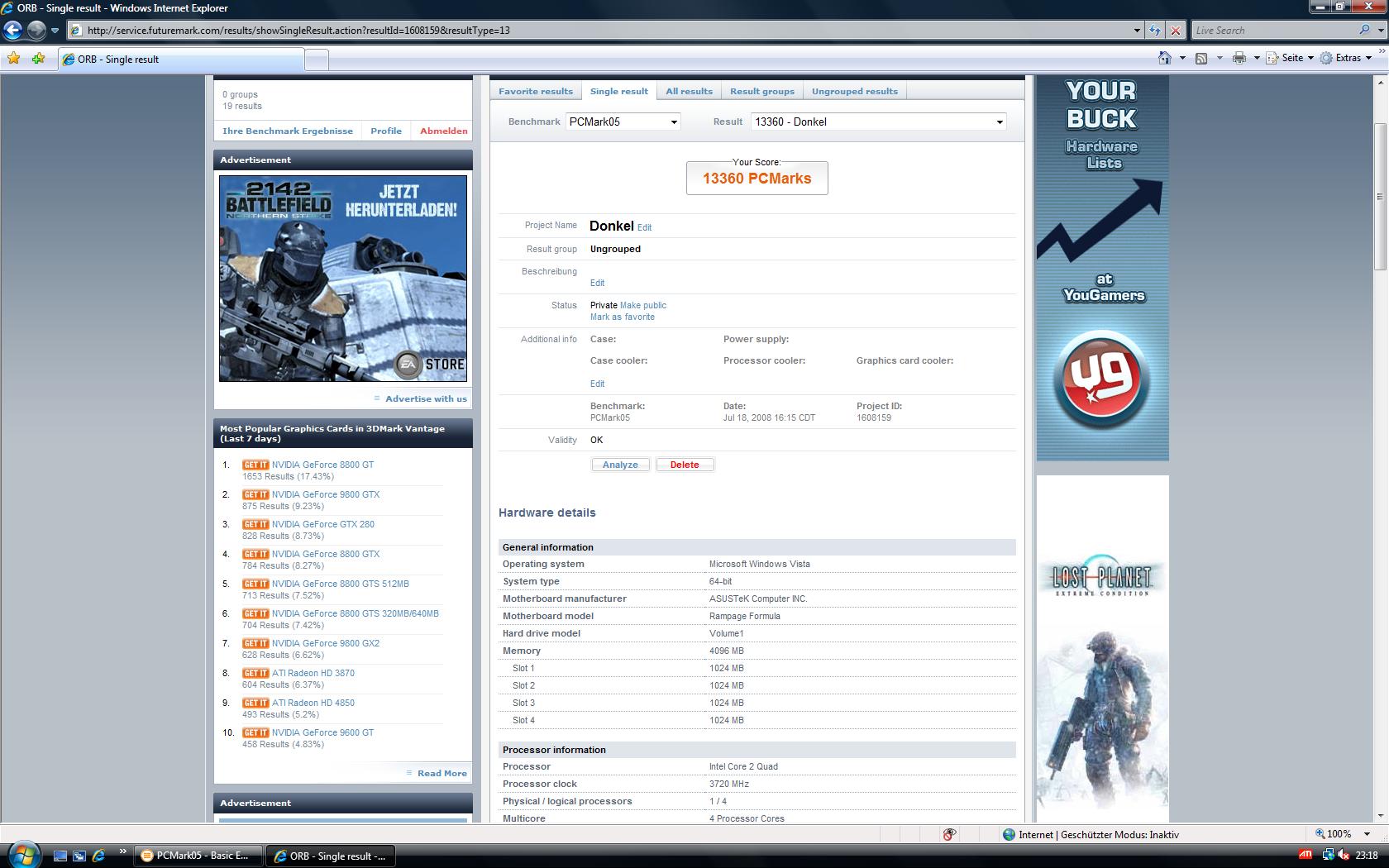Click the Abmelden logout link
The width and height of the screenshot is (1389, 868).
pos(444,131)
